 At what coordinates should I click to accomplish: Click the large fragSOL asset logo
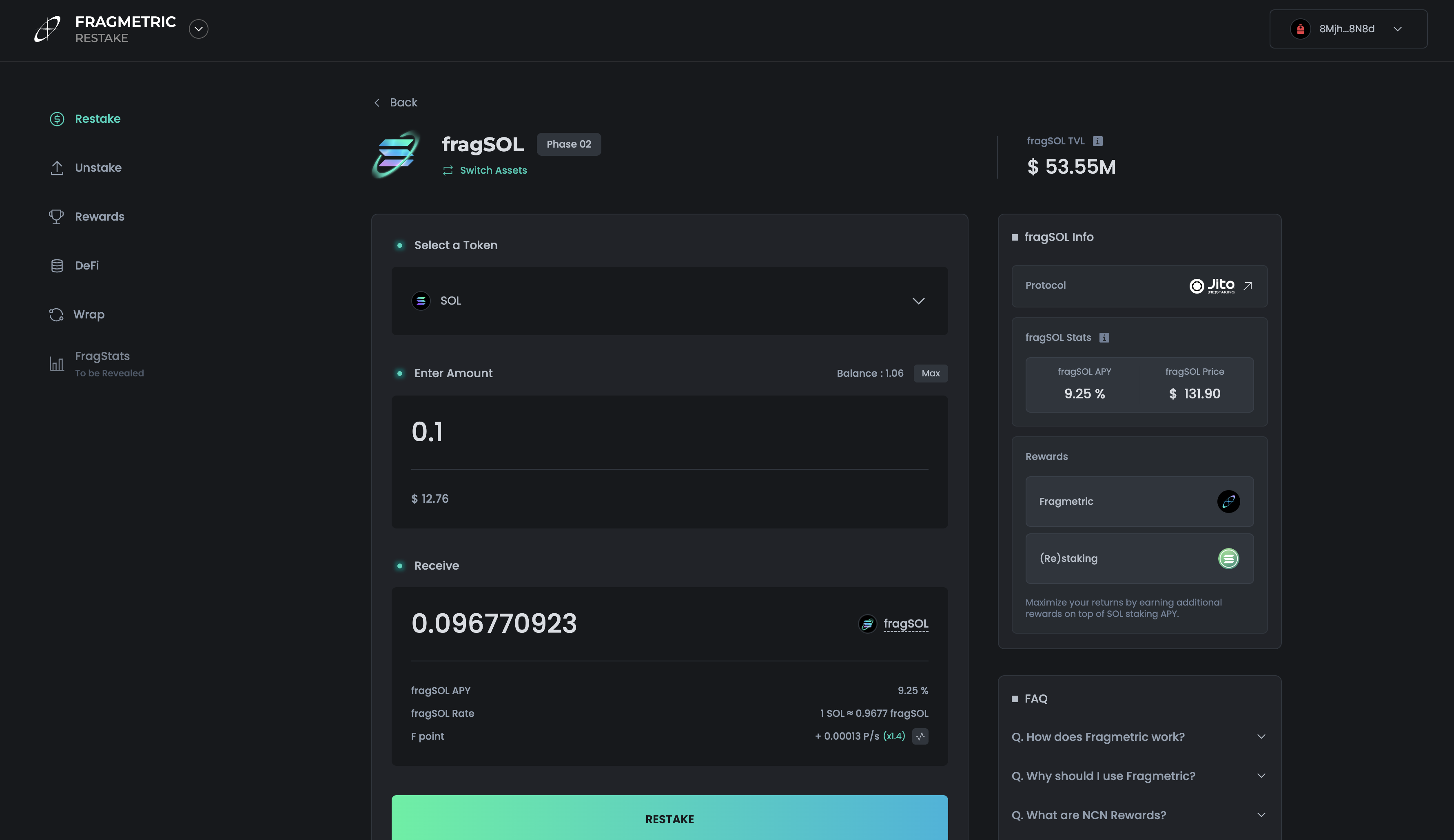396,155
